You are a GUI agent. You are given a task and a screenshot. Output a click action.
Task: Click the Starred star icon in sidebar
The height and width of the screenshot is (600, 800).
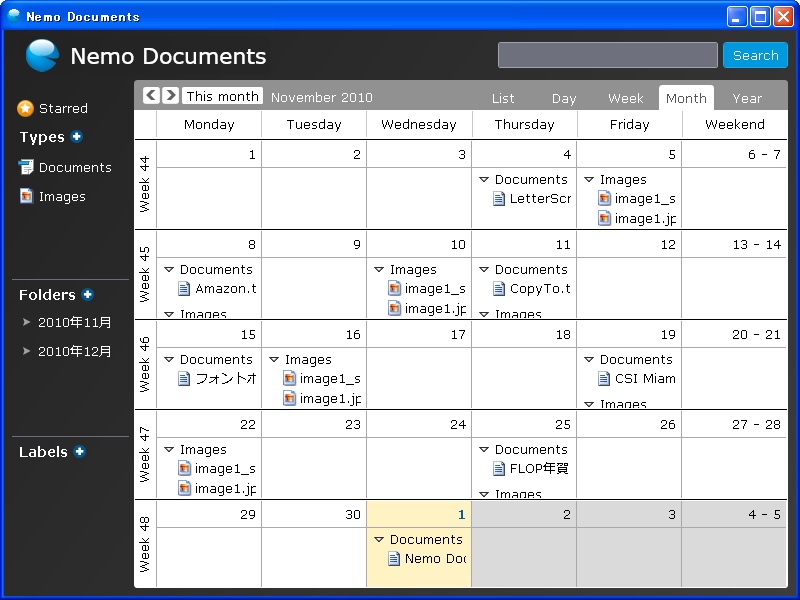pos(27,108)
